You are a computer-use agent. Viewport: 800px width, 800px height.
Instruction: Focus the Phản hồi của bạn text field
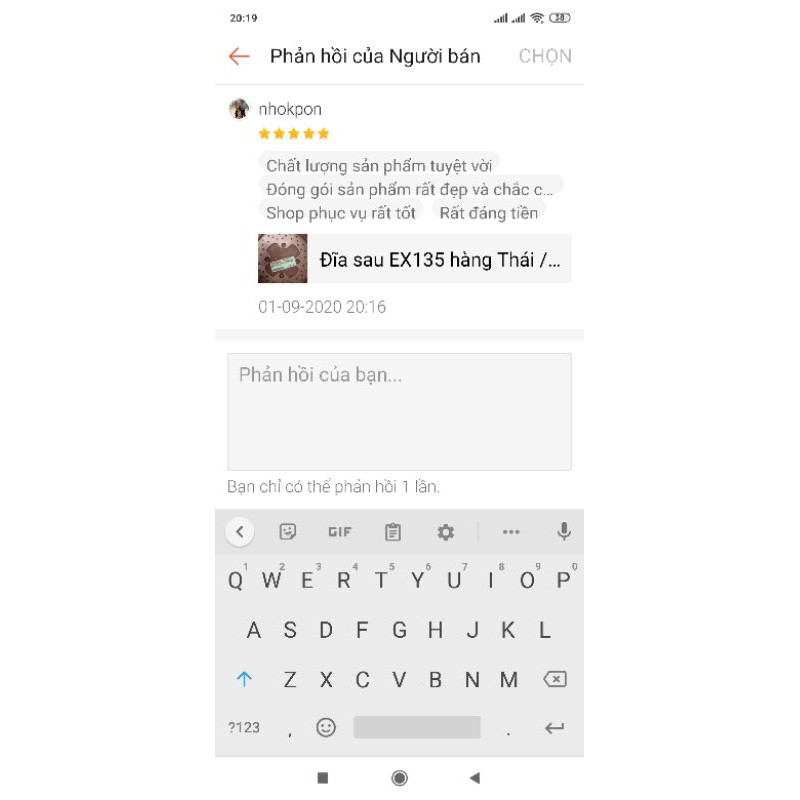[x=399, y=412]
